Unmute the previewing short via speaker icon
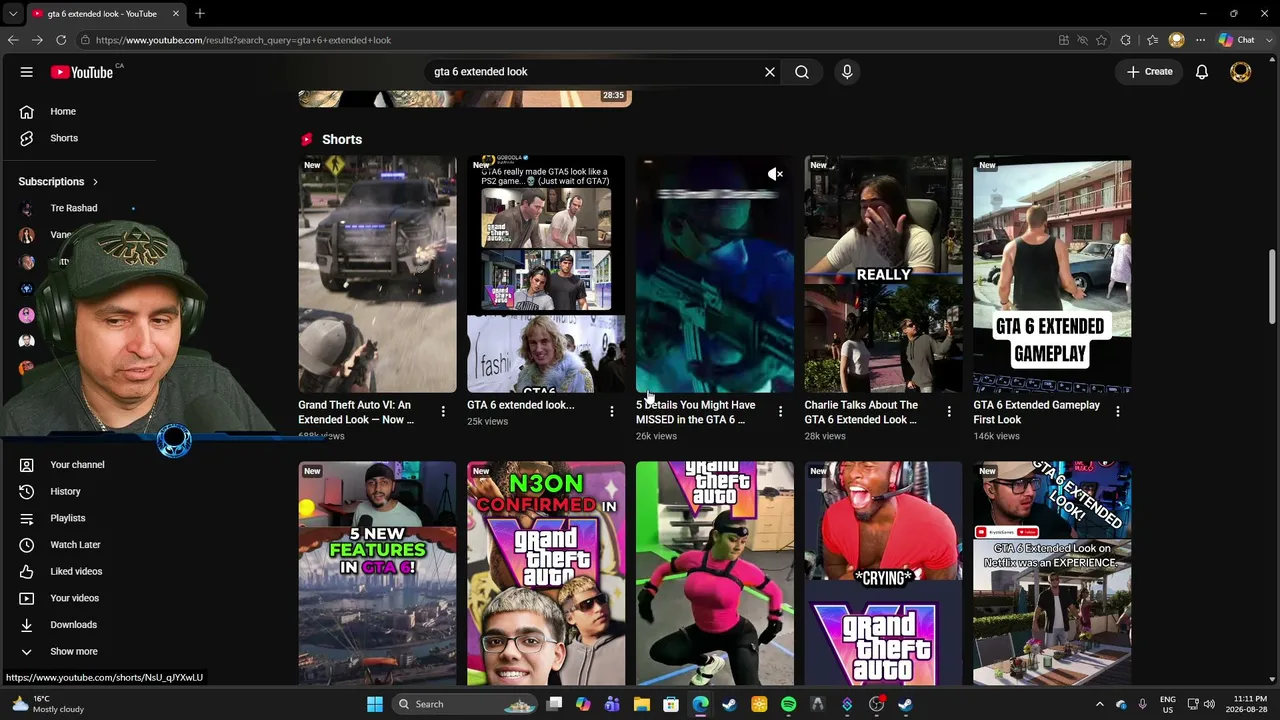 click(775, 175)
